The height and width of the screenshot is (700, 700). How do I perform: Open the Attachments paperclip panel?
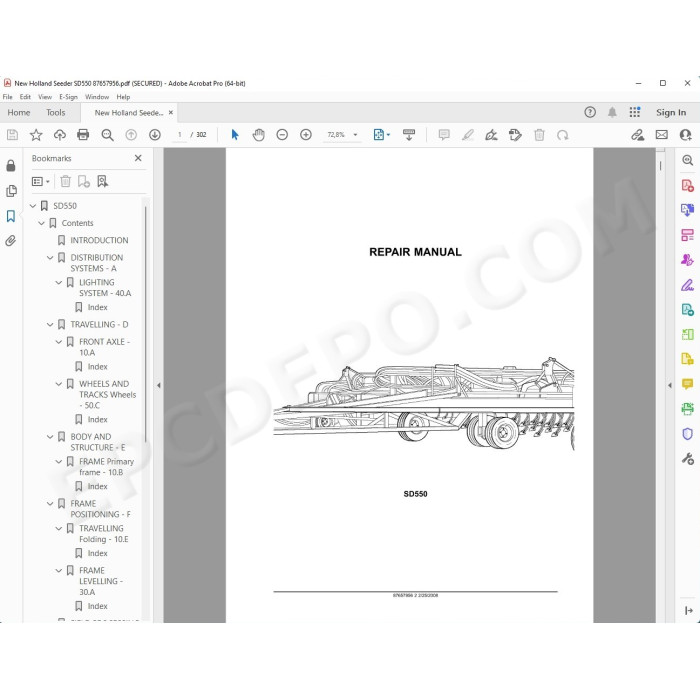coord(11,241)
